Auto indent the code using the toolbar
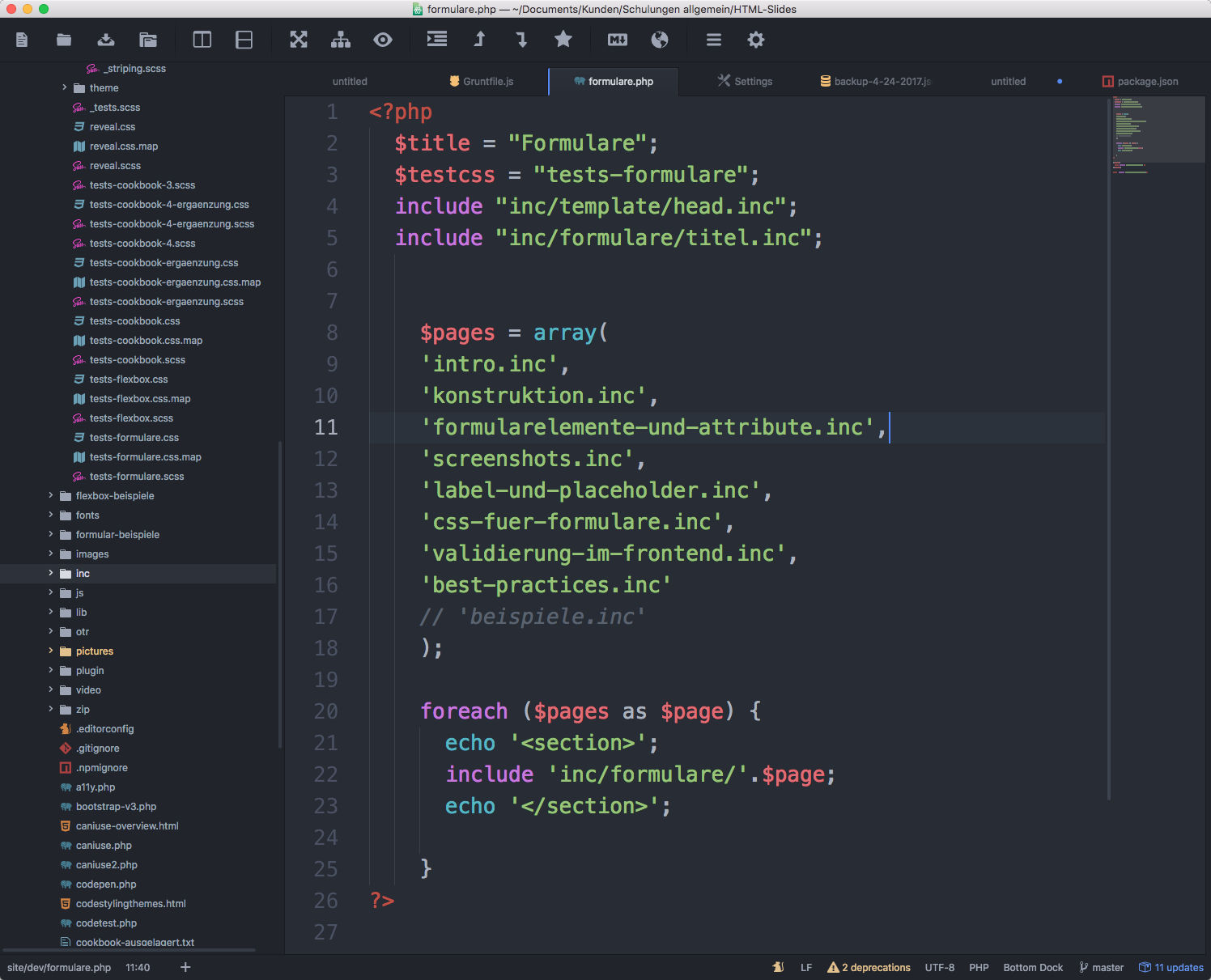1211x980 pixels. (437, 39)
